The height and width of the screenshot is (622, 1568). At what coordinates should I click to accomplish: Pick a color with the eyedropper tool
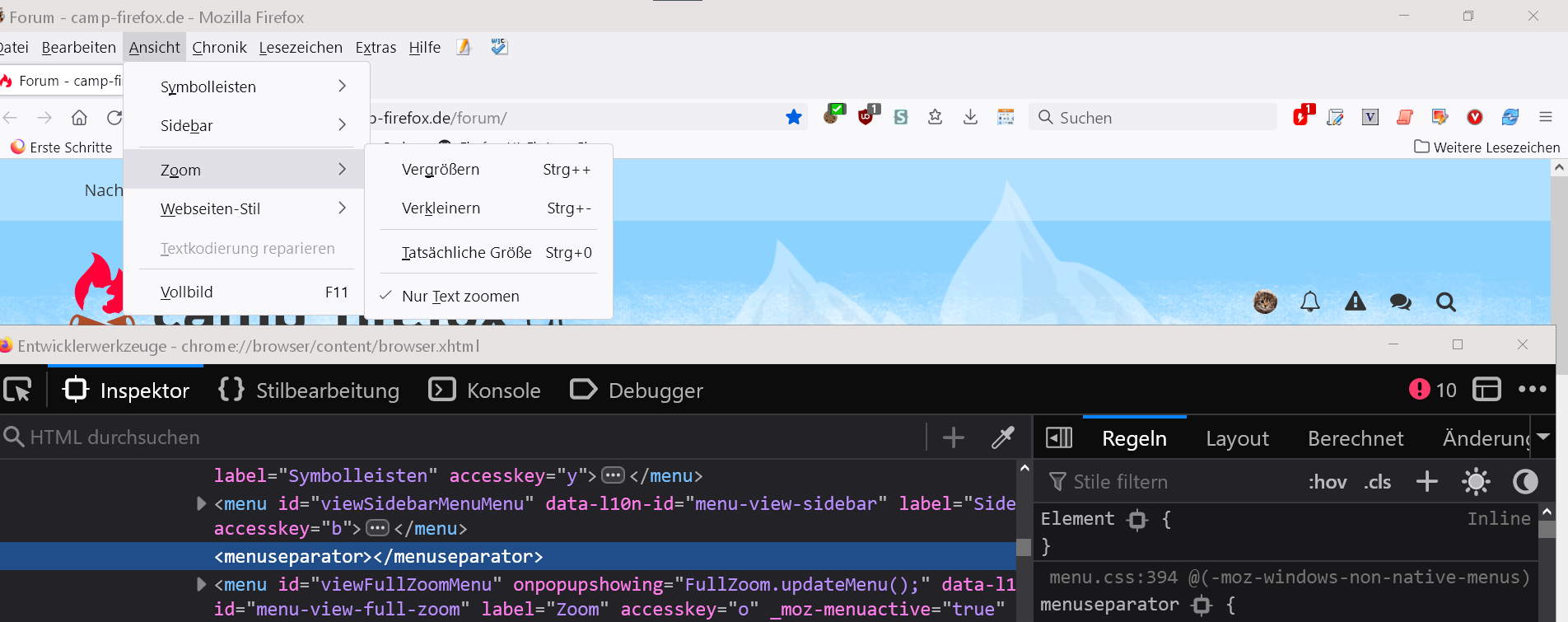click(1003, 437)
